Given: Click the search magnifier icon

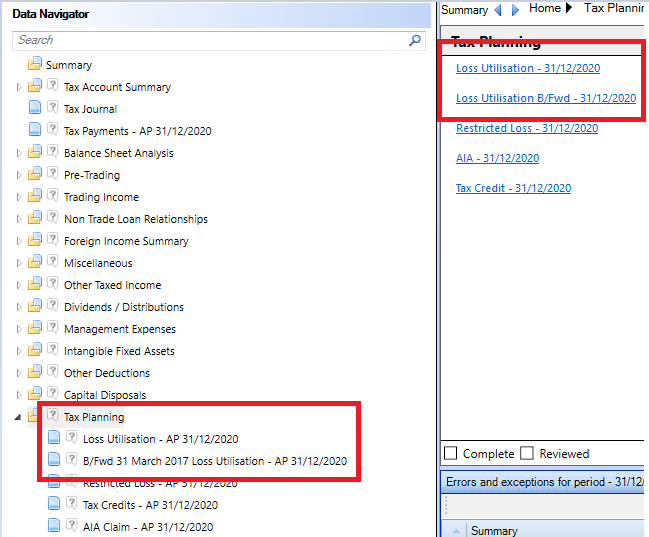Looking at the screenshot, I should tap(415, 40).
